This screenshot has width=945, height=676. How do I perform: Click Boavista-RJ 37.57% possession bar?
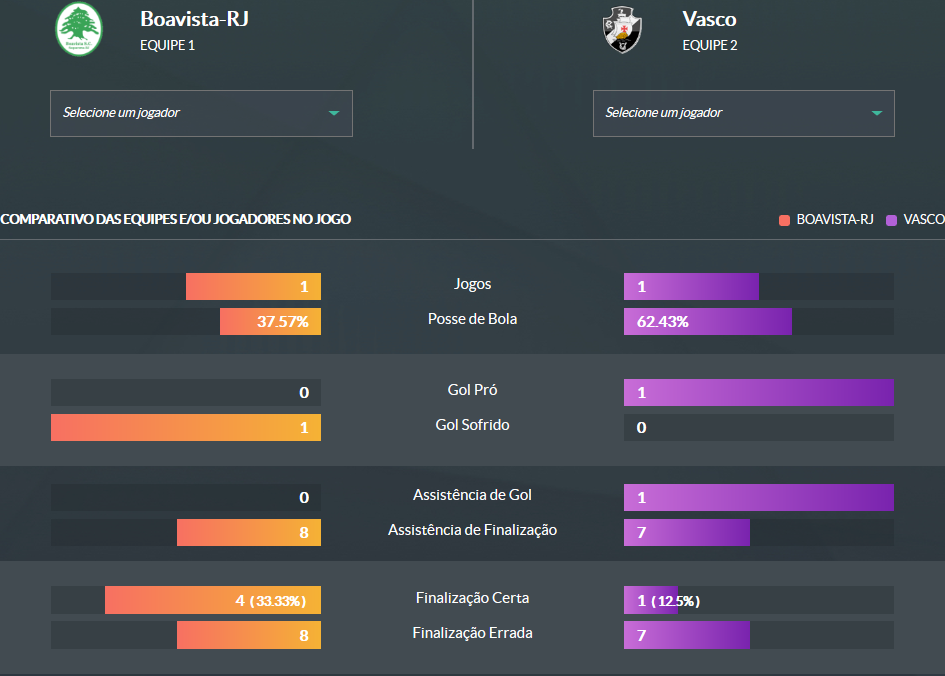coord(271,322)
